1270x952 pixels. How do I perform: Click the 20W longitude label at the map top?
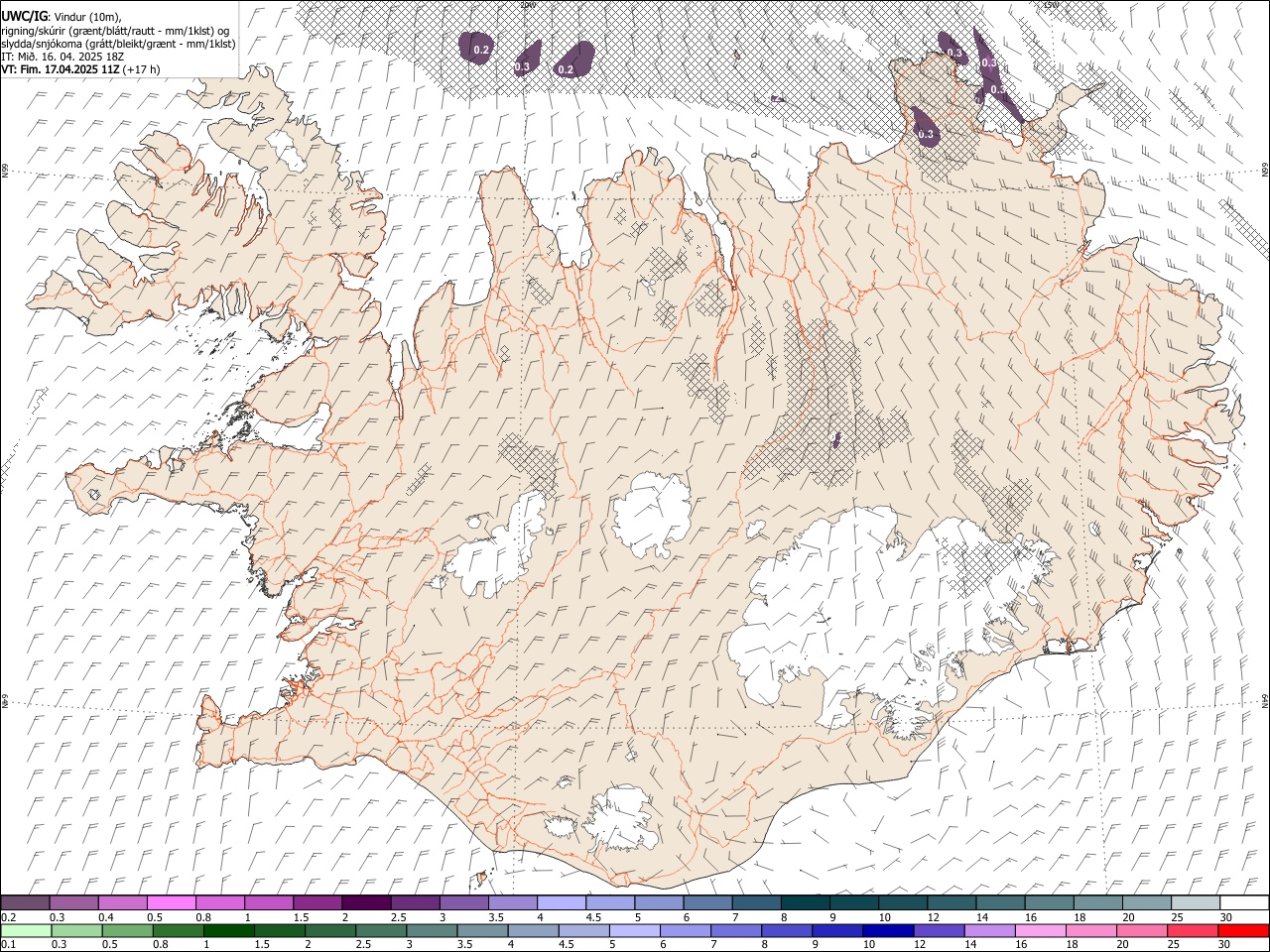tap(528, 4)
